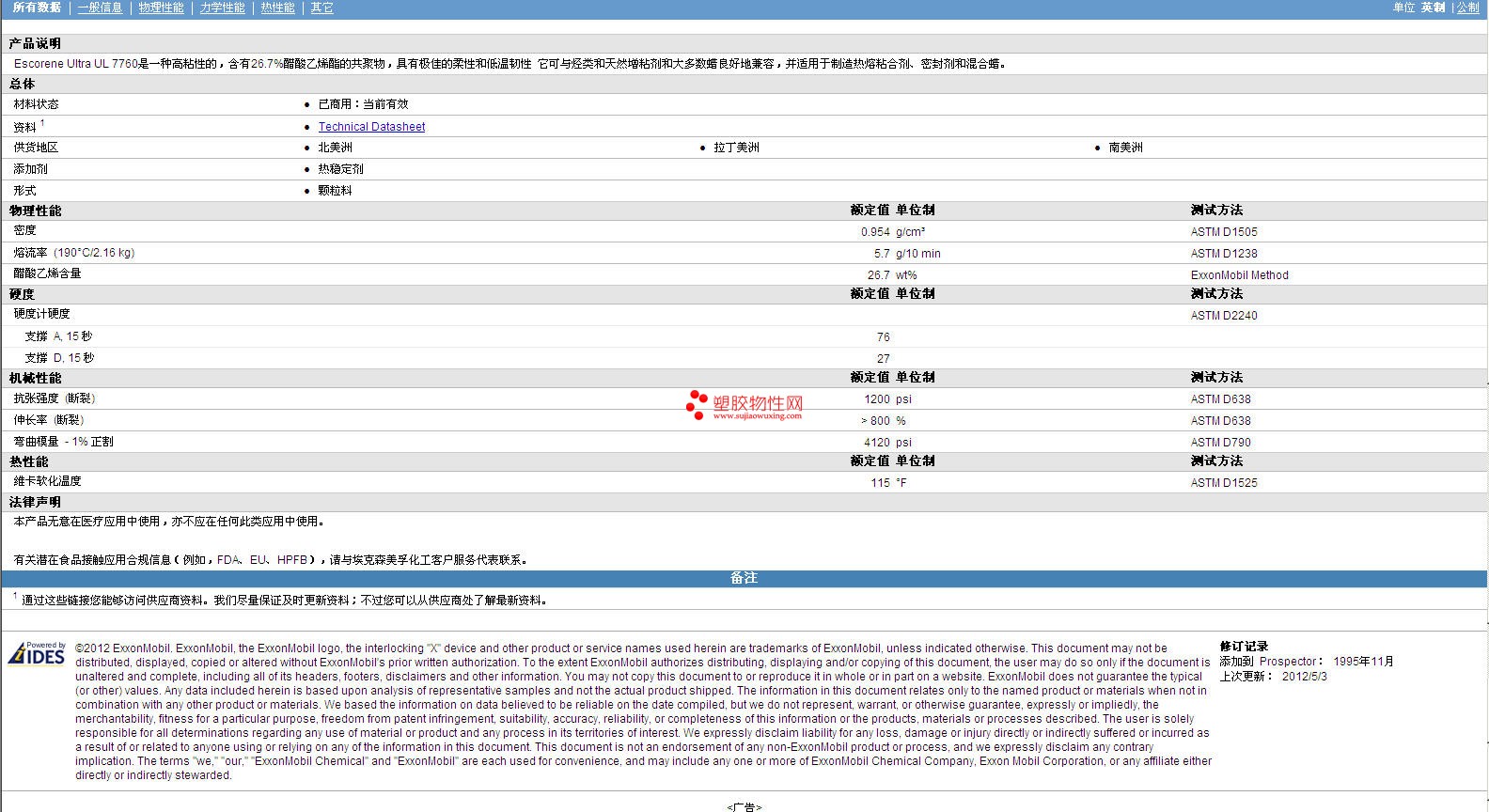This screenshot has width=1489, height=812.
Task: Click the 机械性能 section header
Action: 35,378
